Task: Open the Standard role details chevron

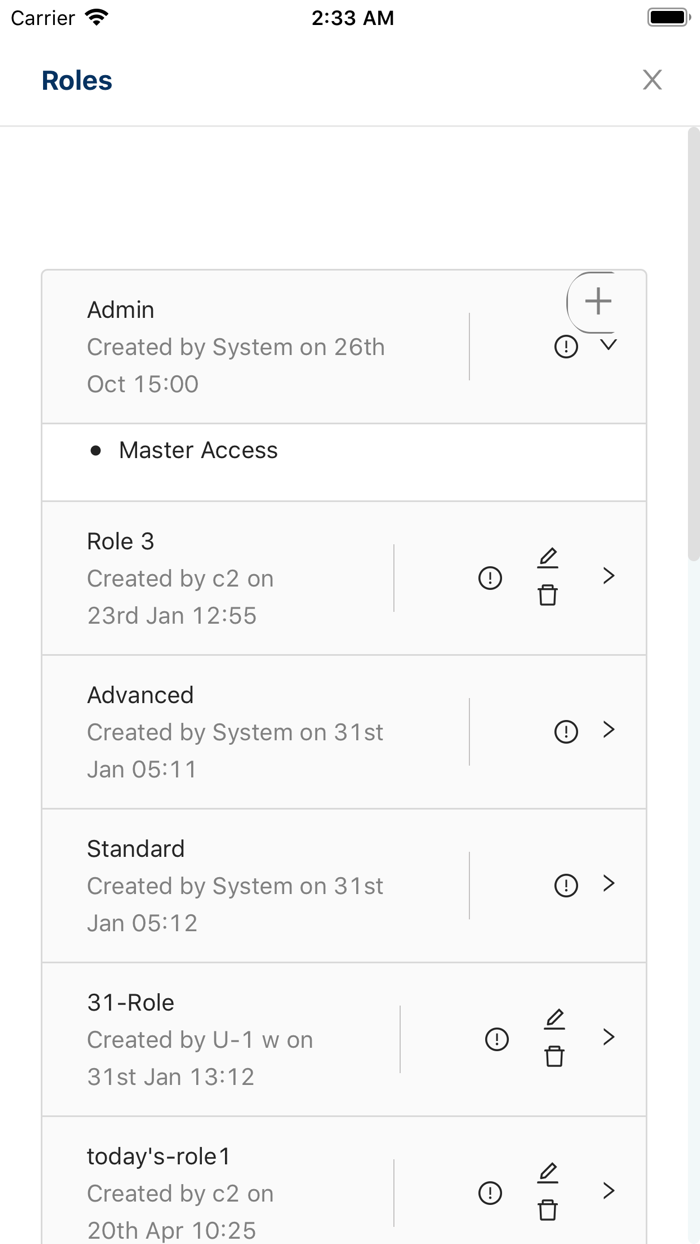Action: [x=610, y=885]
